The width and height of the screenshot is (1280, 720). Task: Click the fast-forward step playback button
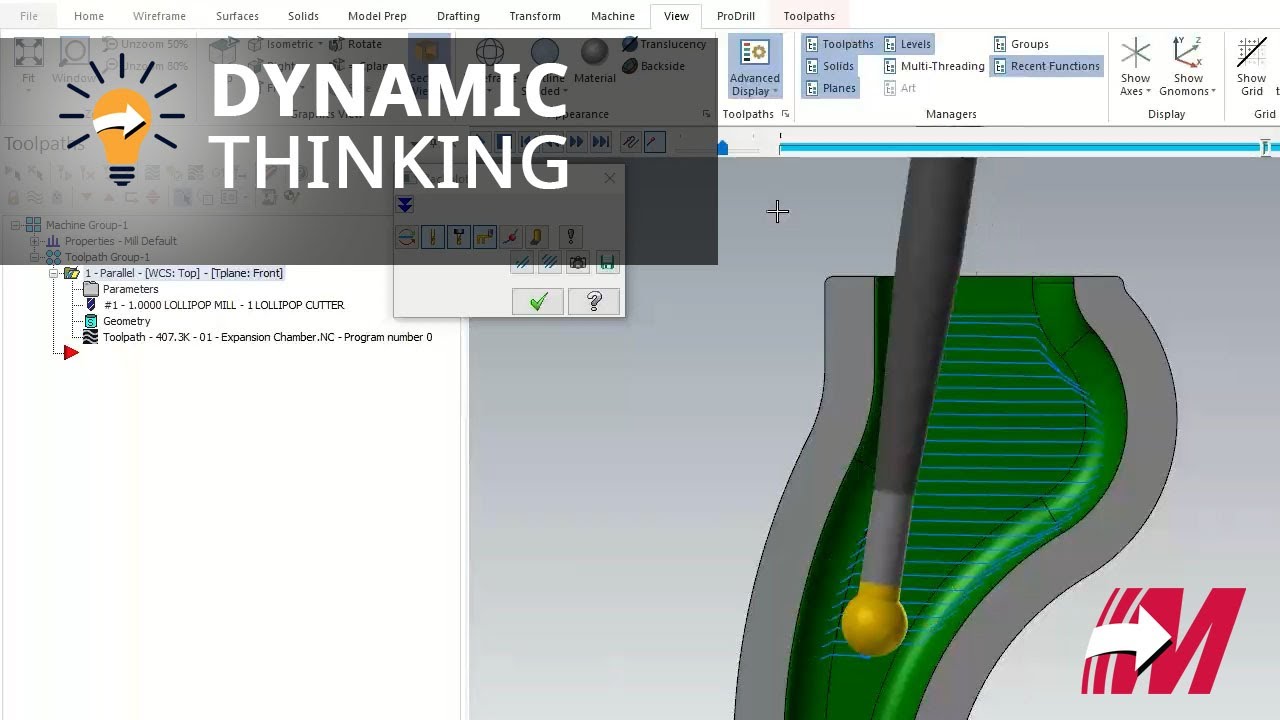(577, 142)
